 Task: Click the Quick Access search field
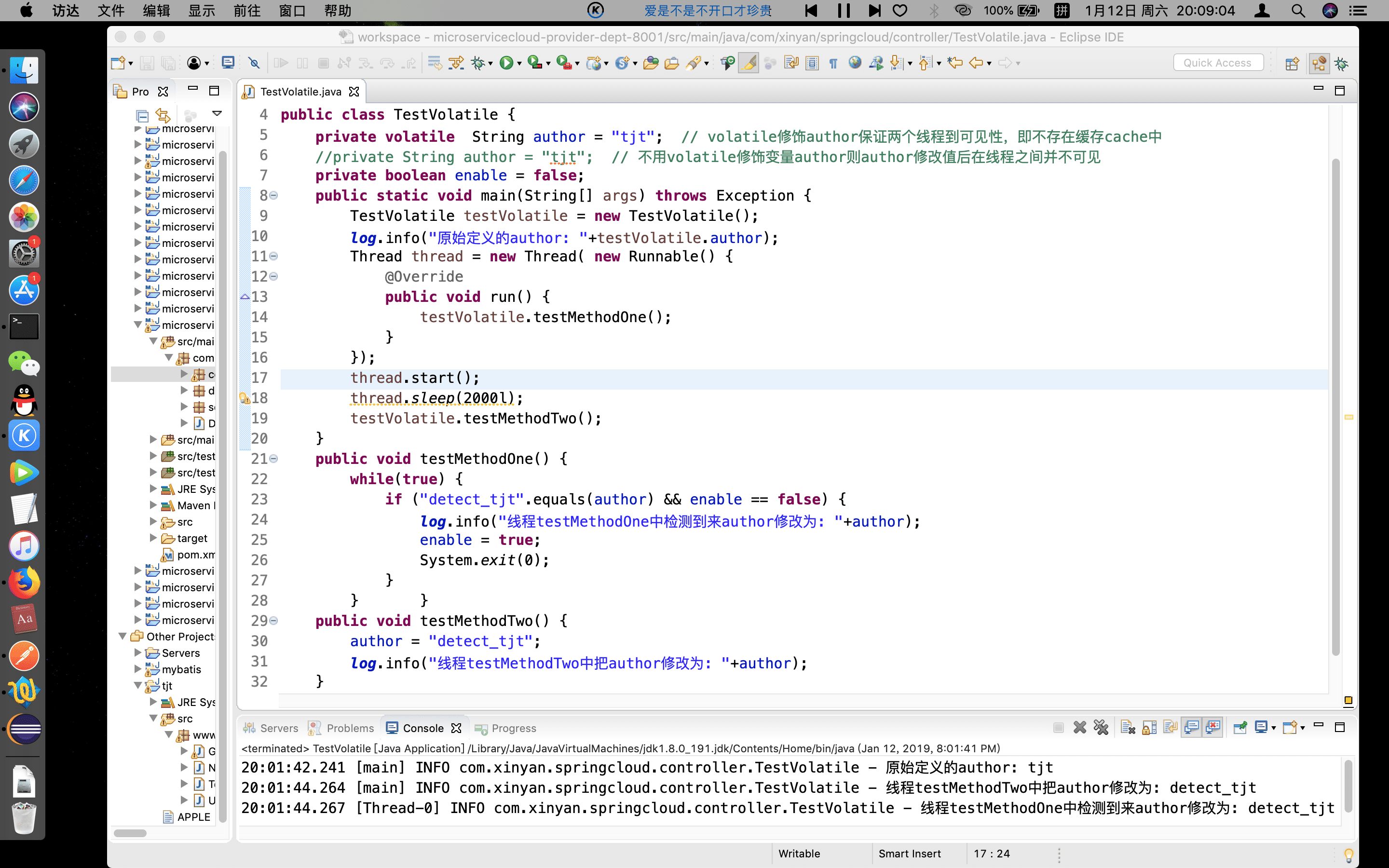[x=1217, y=63]
